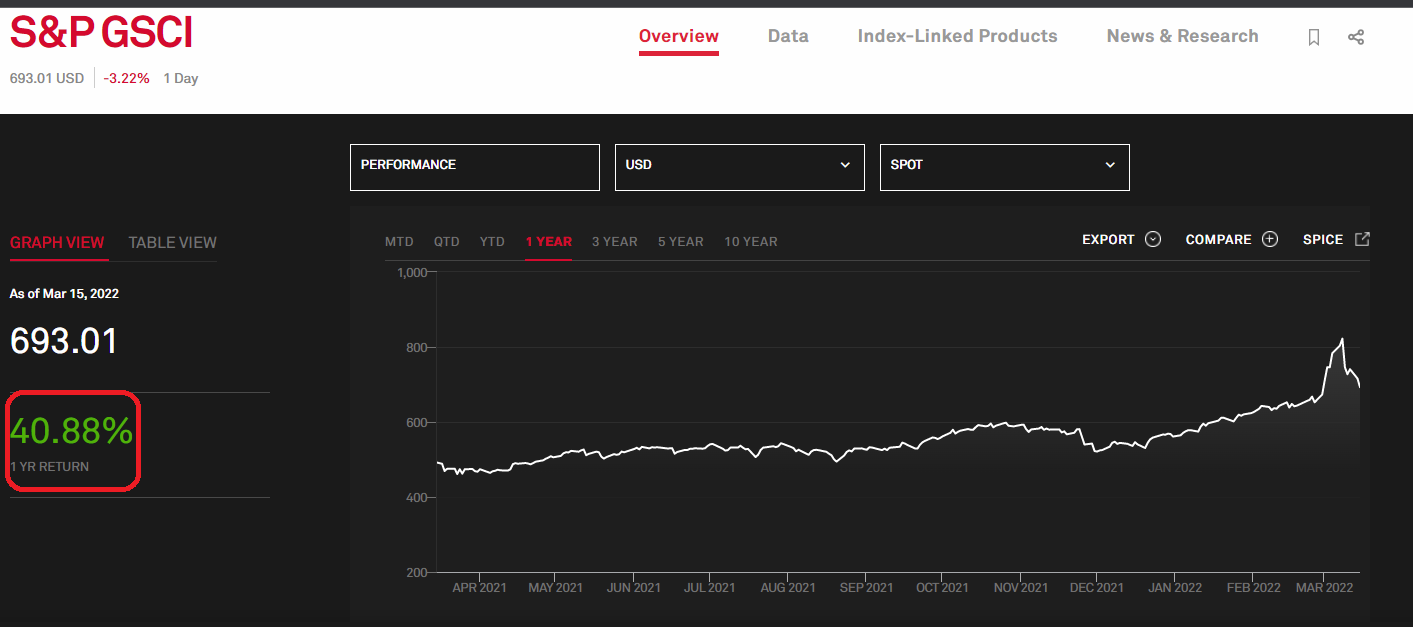This screenshot has height=627, width=1413.
Task: Show the 3 Year chart range
Action: pyautogui.click(x=614, y=241)
